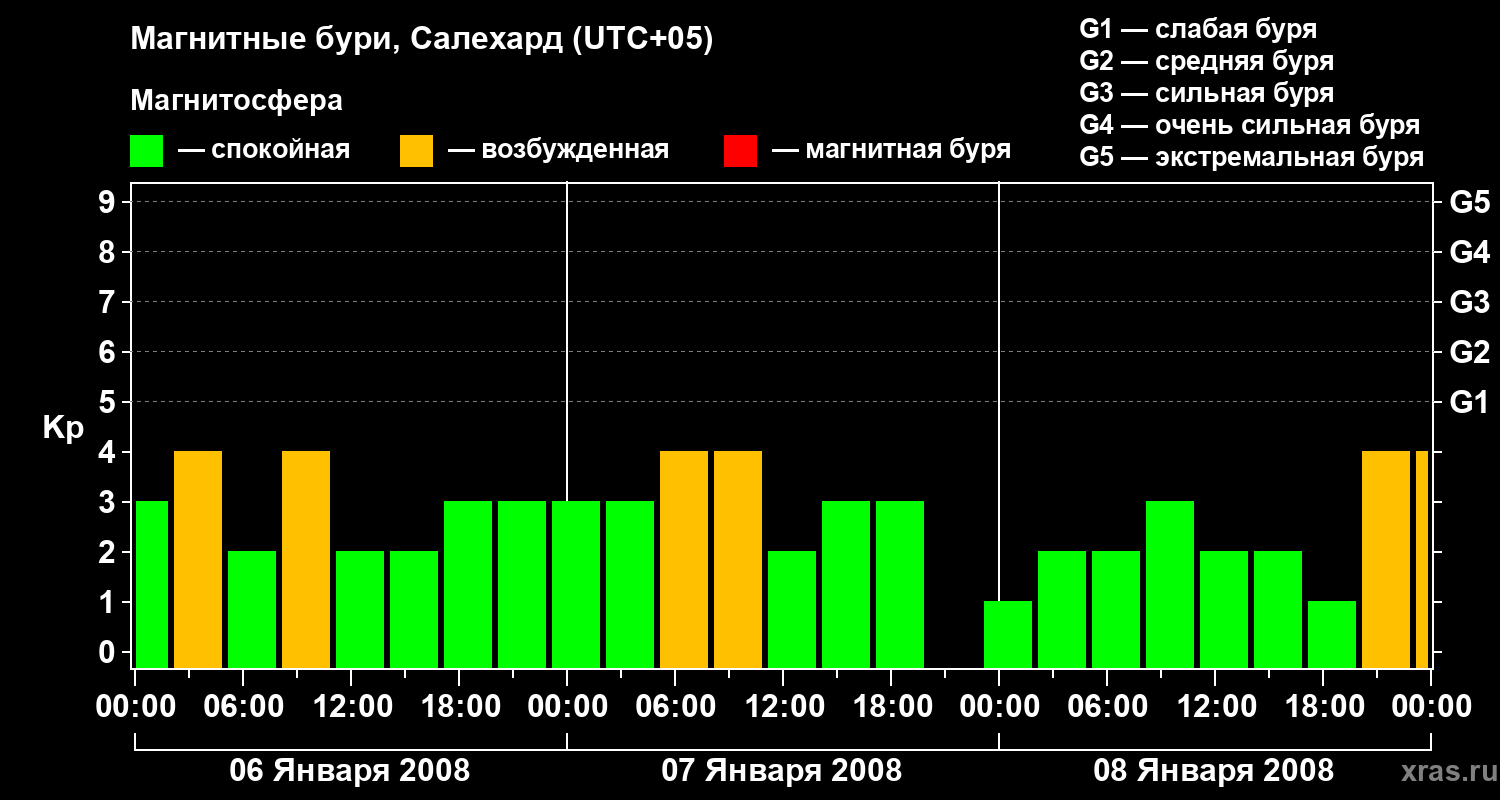Viewport: 1500px width, 800px height.
Task: Click the date label '06 Января 2008'
Action: tap(350, 771)
